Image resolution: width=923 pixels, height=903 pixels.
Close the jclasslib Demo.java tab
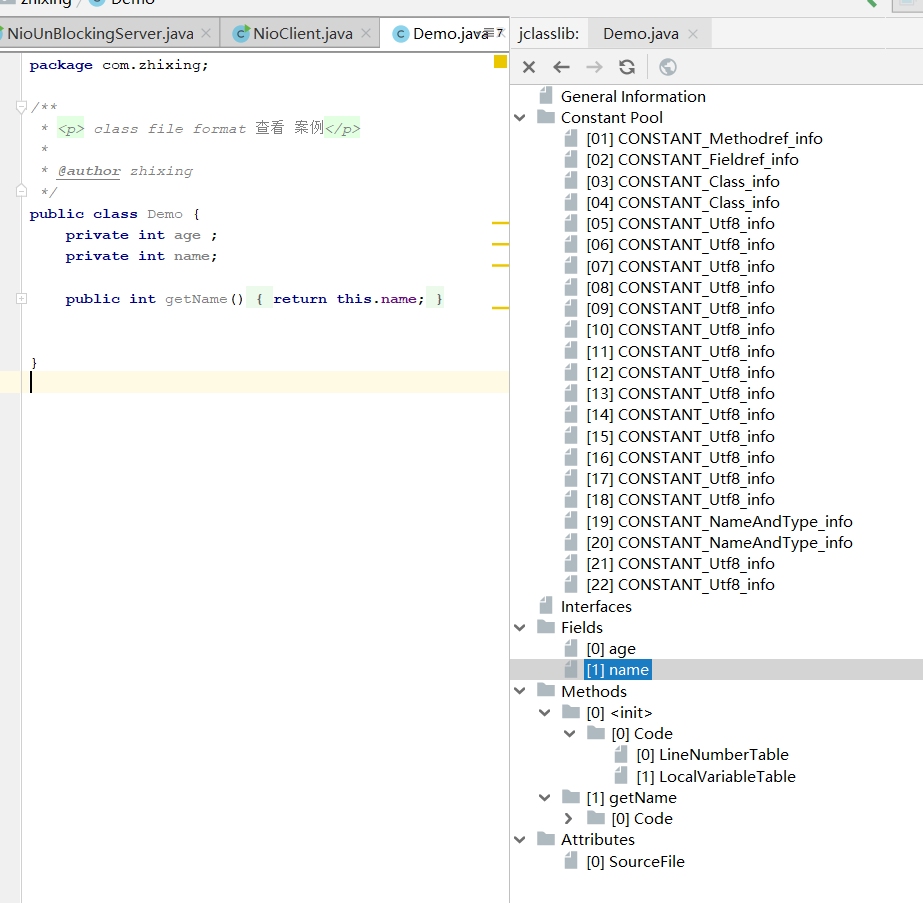(x=693, y=34)
